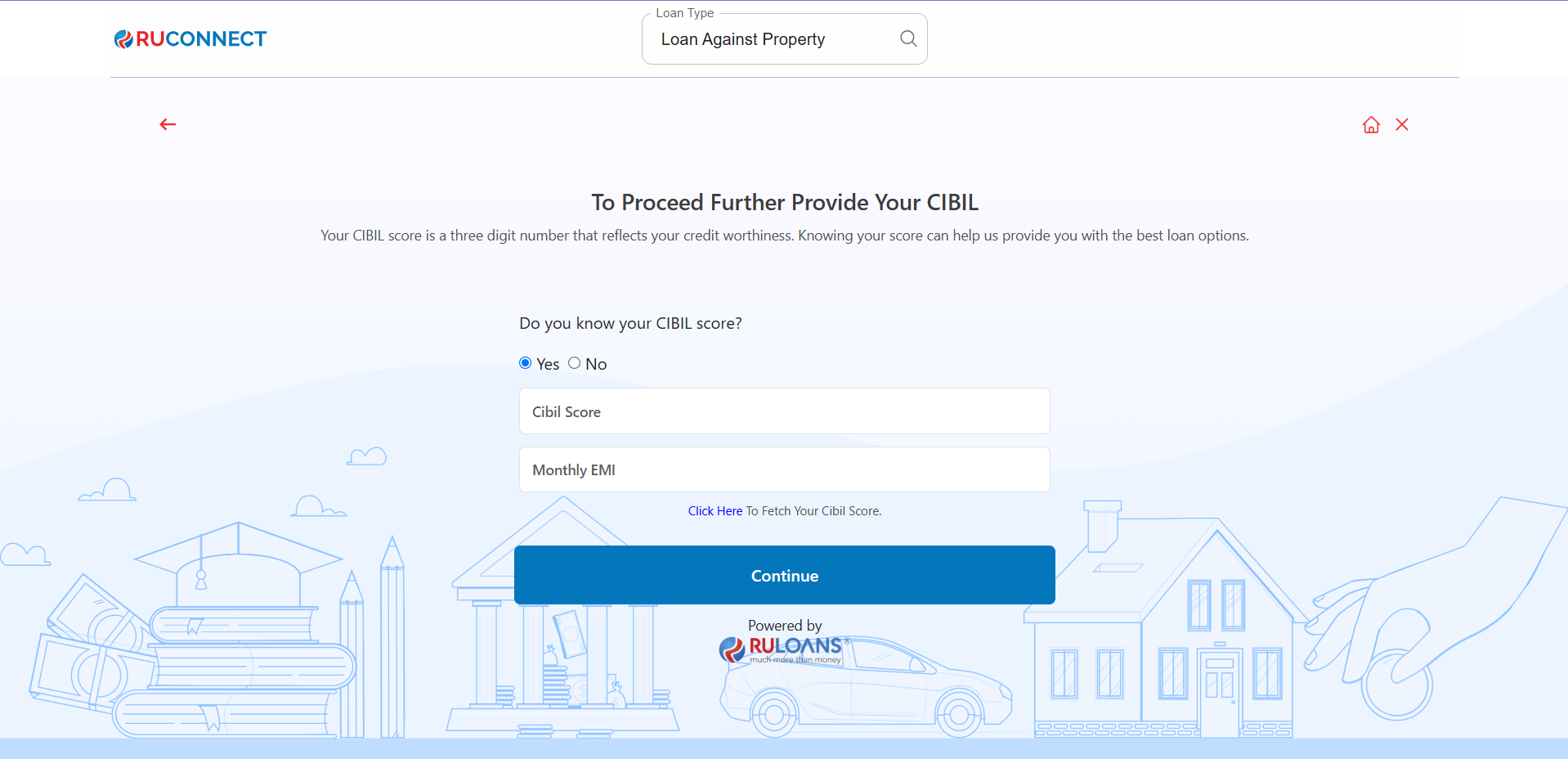Click the search magnifier icon
The height and width of the screenshot is (759, 1568).
tap(907, 38)
